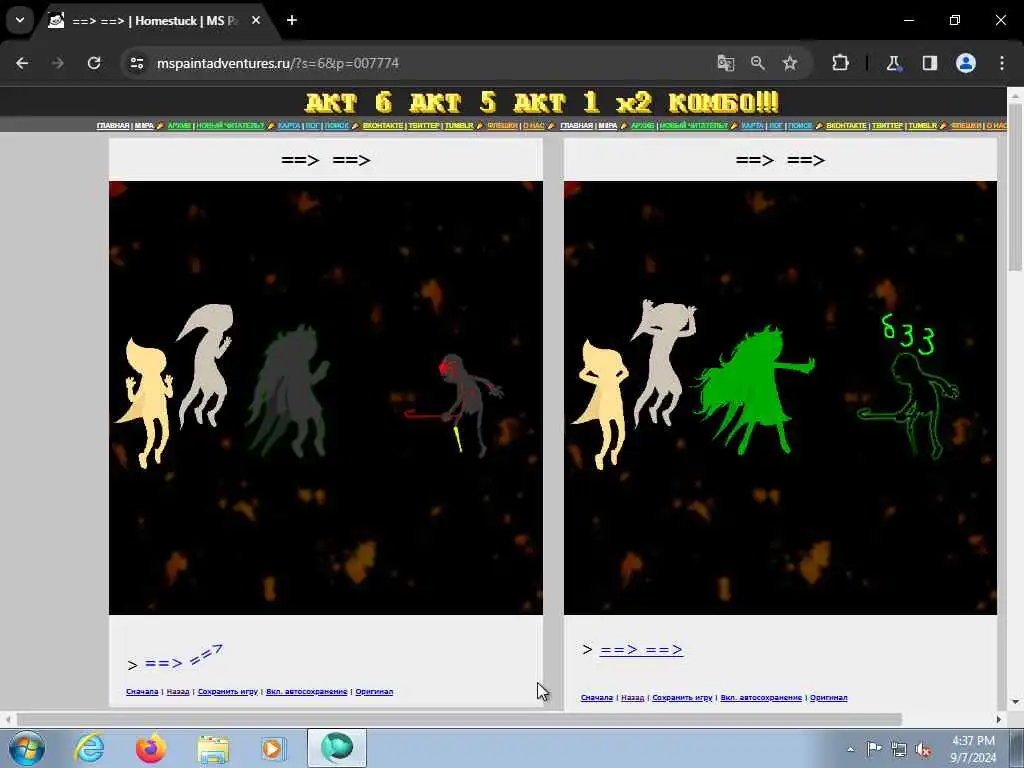The height and width of the screenshot is (768, 1024).
Task: Click Сохранить игру in right panel
Action: pyautogui.click(x=682, y=697)
